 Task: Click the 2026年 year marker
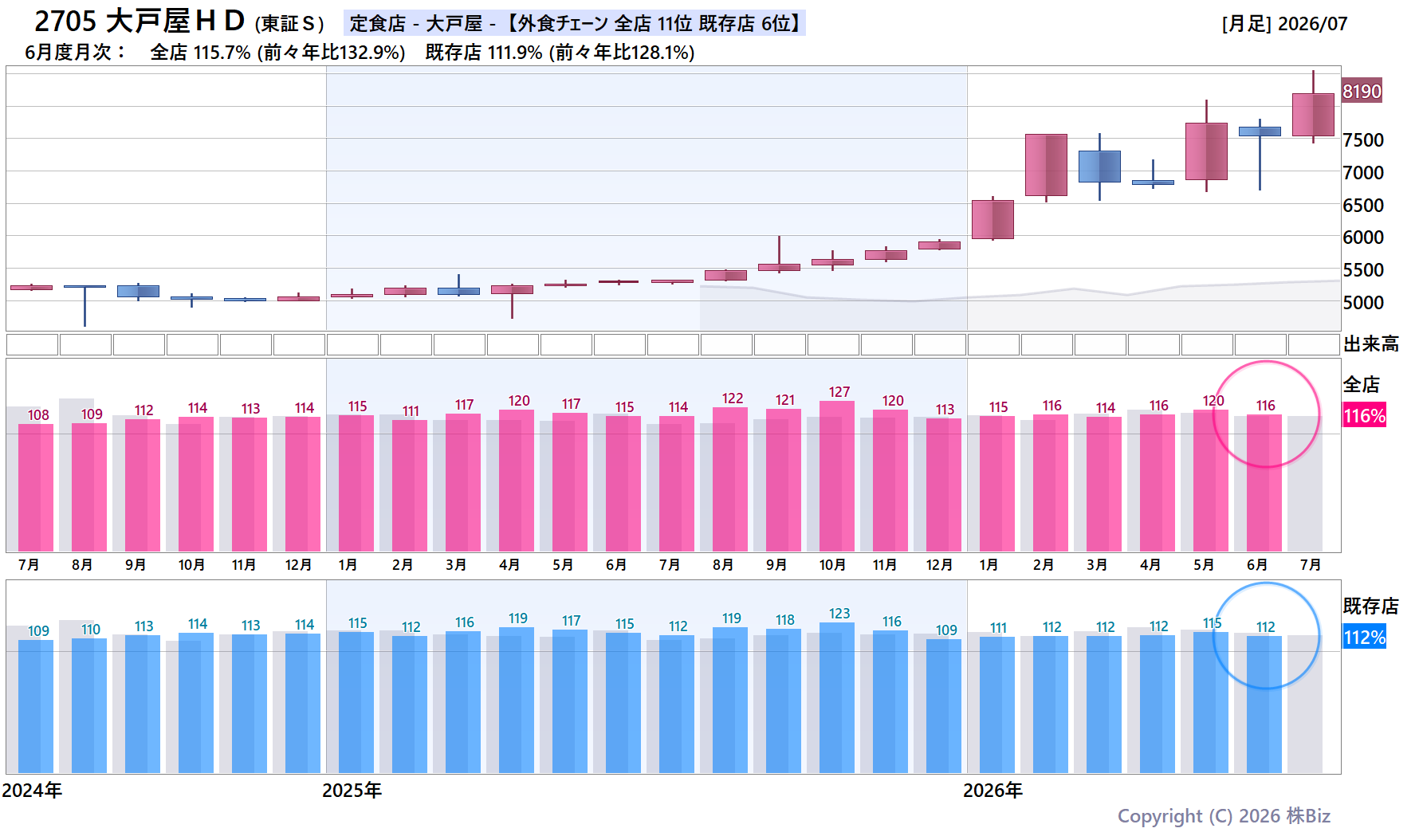tap(993, 791)
